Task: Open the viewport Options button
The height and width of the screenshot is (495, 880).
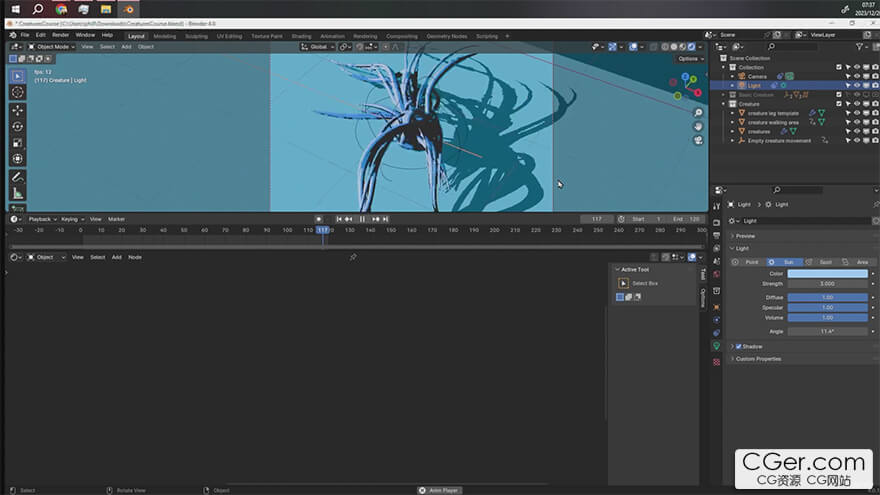Action: (689, 59)
